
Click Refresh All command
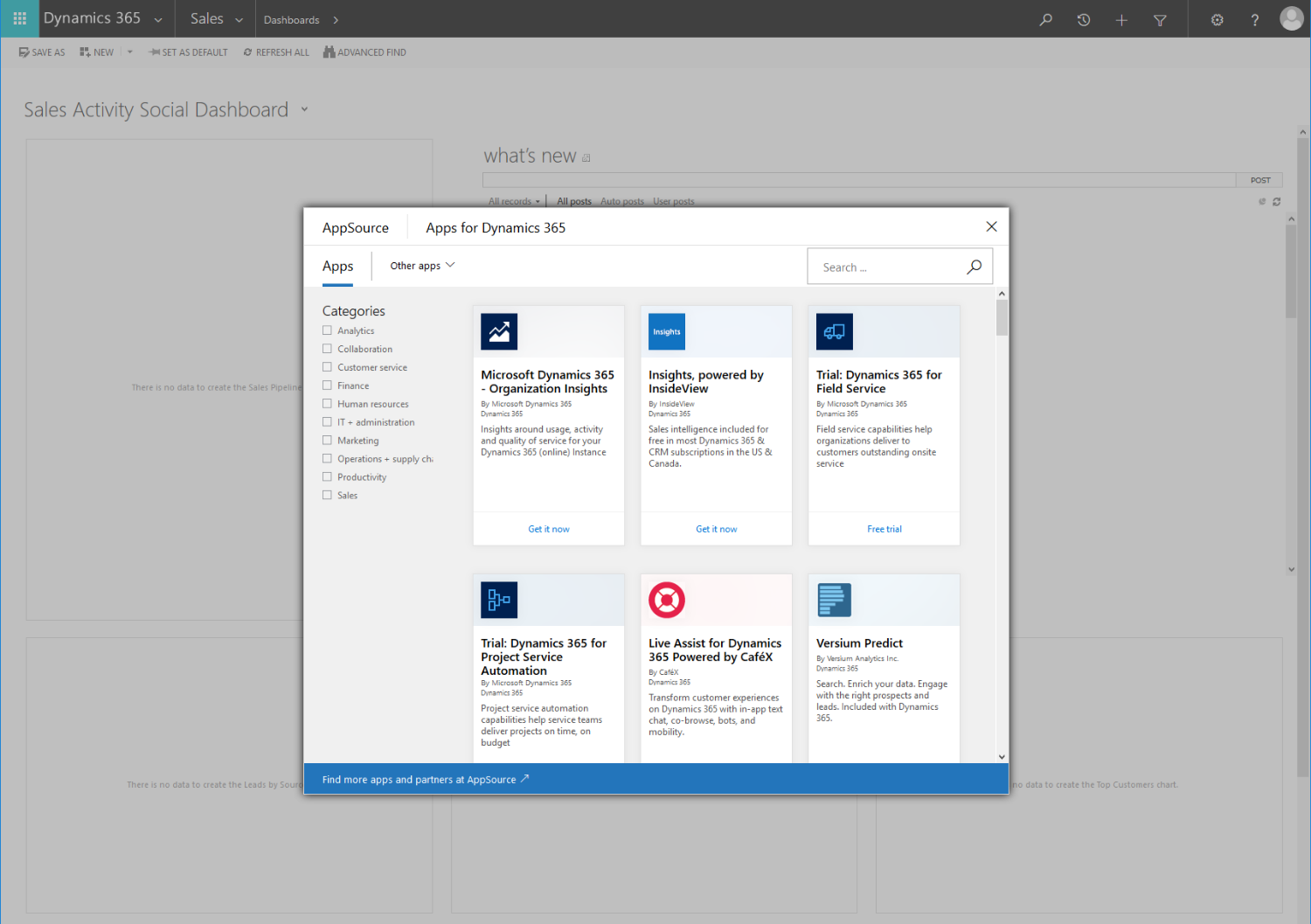pyautogui.click(x=276, y=52)
